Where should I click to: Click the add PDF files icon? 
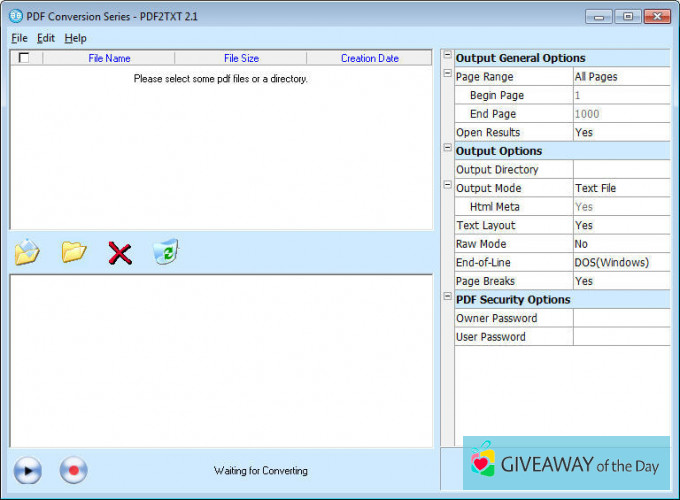(x=27, y=253)
